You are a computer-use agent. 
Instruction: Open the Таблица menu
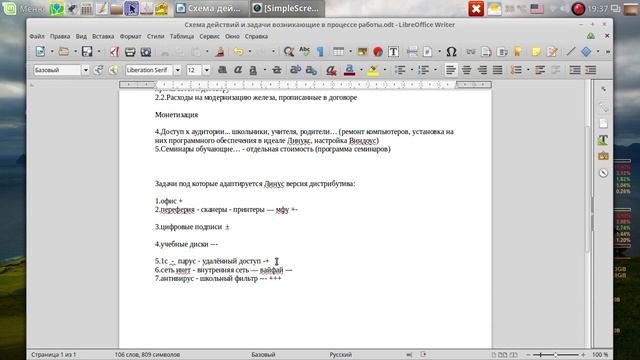tap(182, 36)
